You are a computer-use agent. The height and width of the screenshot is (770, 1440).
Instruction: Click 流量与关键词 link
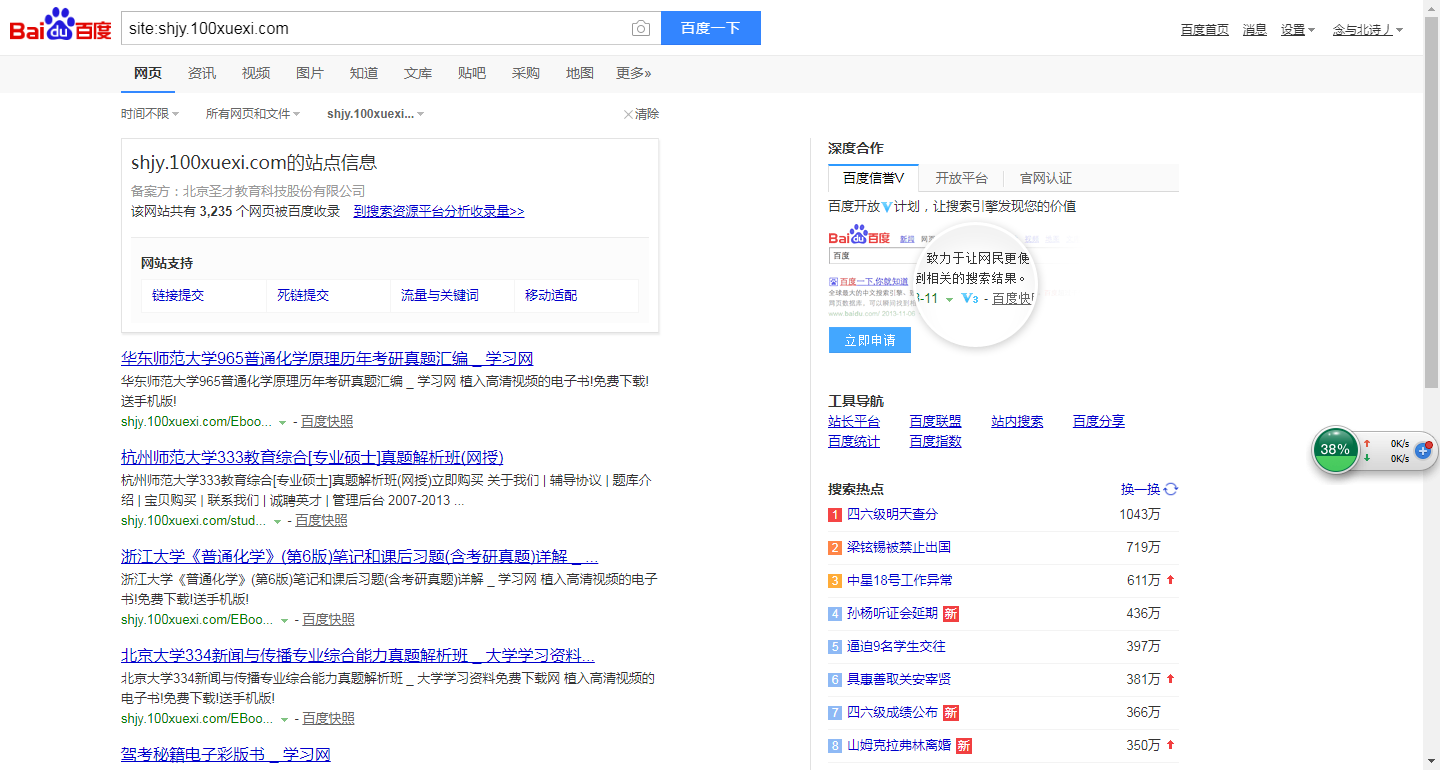[x=440, y=296]
